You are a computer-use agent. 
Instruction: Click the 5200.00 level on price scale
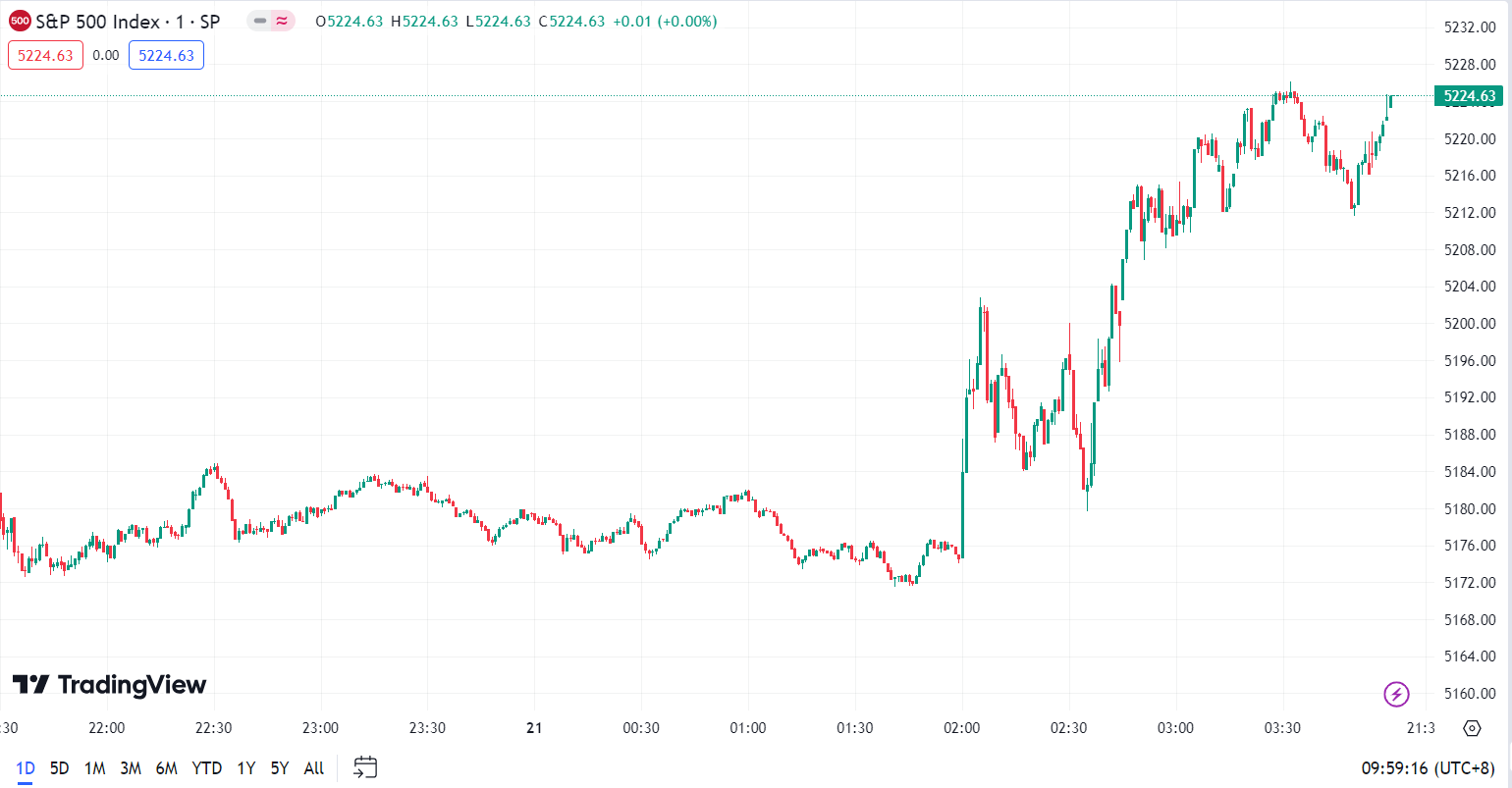(1470, 324)
